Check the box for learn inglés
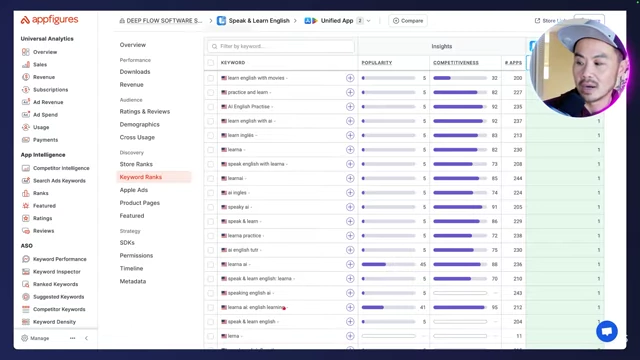640x360 pixels. (211, 135)
